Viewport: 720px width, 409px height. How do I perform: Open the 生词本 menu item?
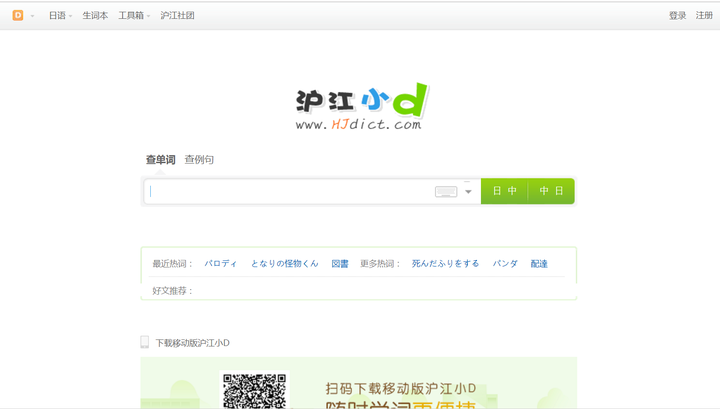point(95,16)
